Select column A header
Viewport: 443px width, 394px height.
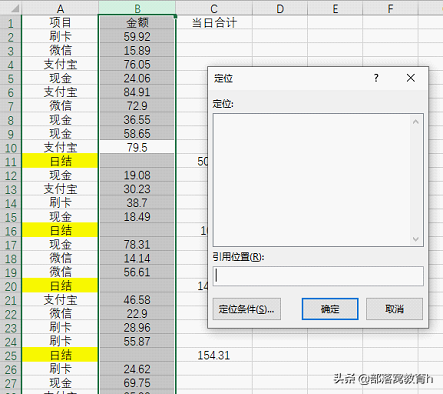(x=60, y=8)
